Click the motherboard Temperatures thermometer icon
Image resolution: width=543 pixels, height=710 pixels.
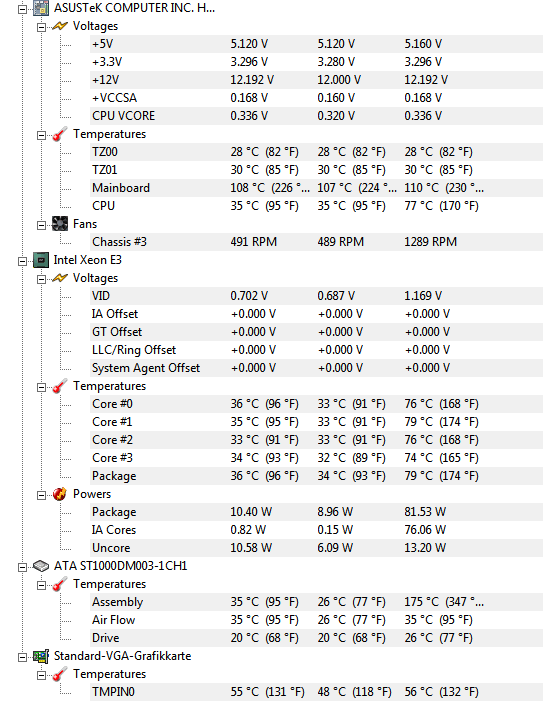(x=60, y=134)
